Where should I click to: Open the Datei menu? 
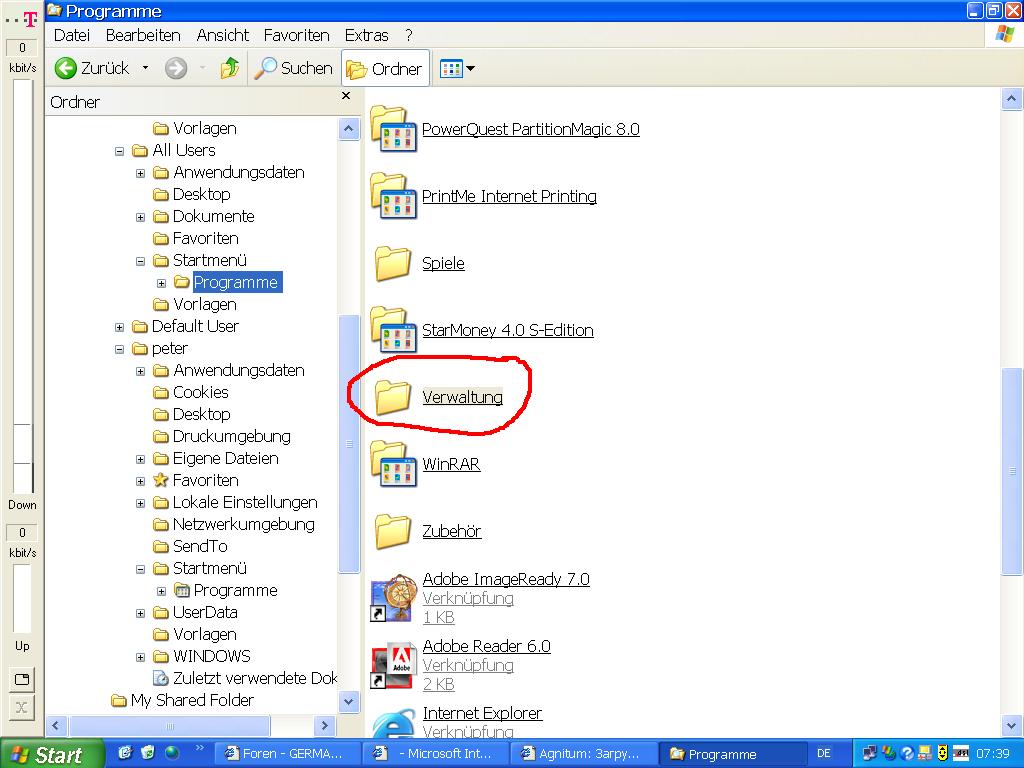coord(72,35)
